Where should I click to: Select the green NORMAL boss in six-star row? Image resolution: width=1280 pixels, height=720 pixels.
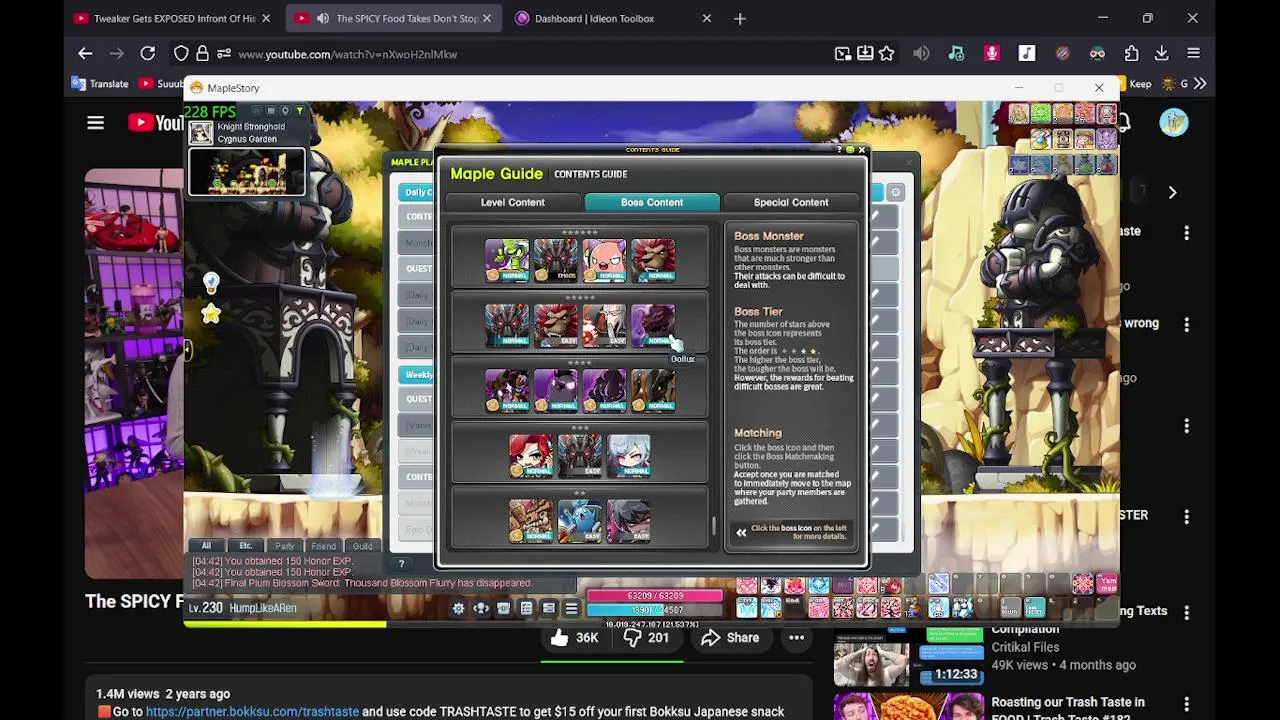(507, 260)
